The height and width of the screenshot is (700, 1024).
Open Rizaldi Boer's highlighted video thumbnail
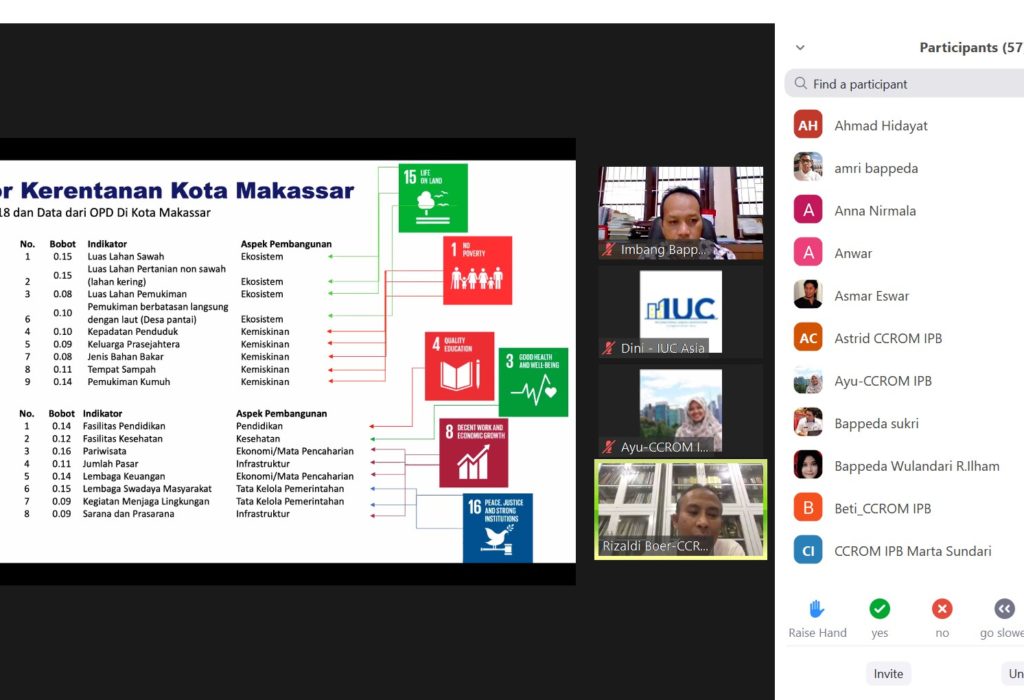pos(680,508)
